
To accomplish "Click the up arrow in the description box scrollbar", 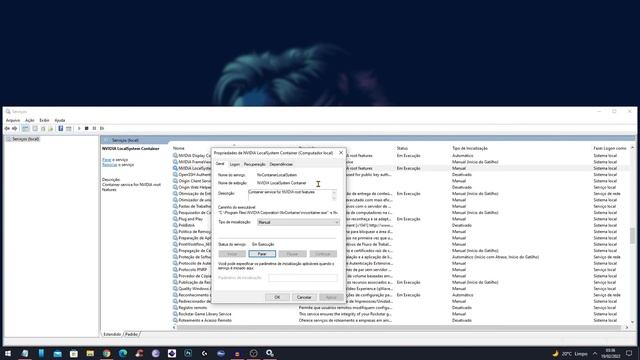I will [x=334, y=191].
